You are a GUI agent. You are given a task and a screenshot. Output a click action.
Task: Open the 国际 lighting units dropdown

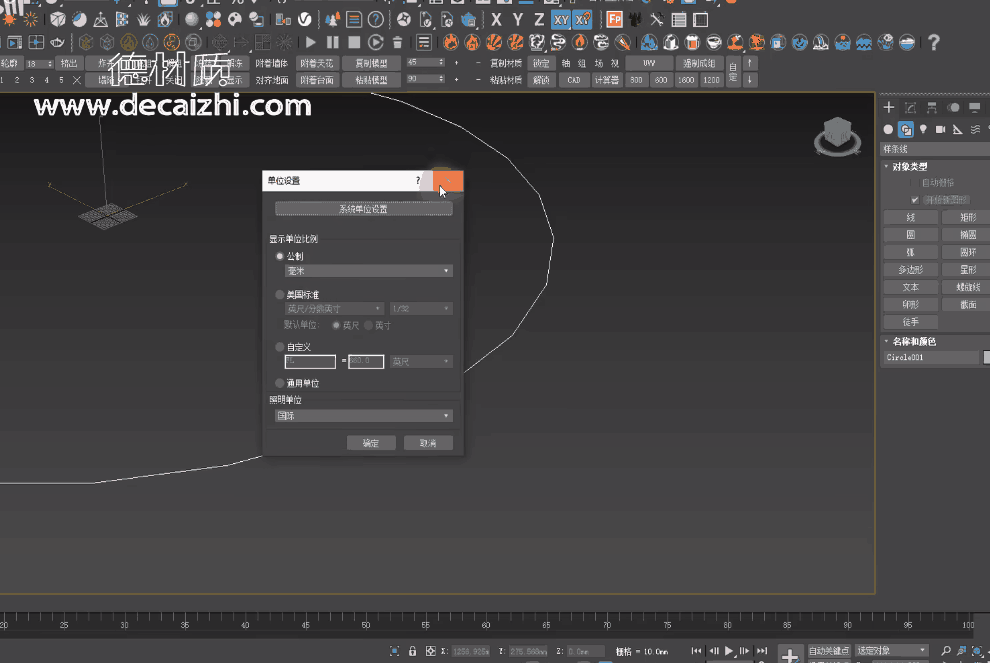[364, 415]
